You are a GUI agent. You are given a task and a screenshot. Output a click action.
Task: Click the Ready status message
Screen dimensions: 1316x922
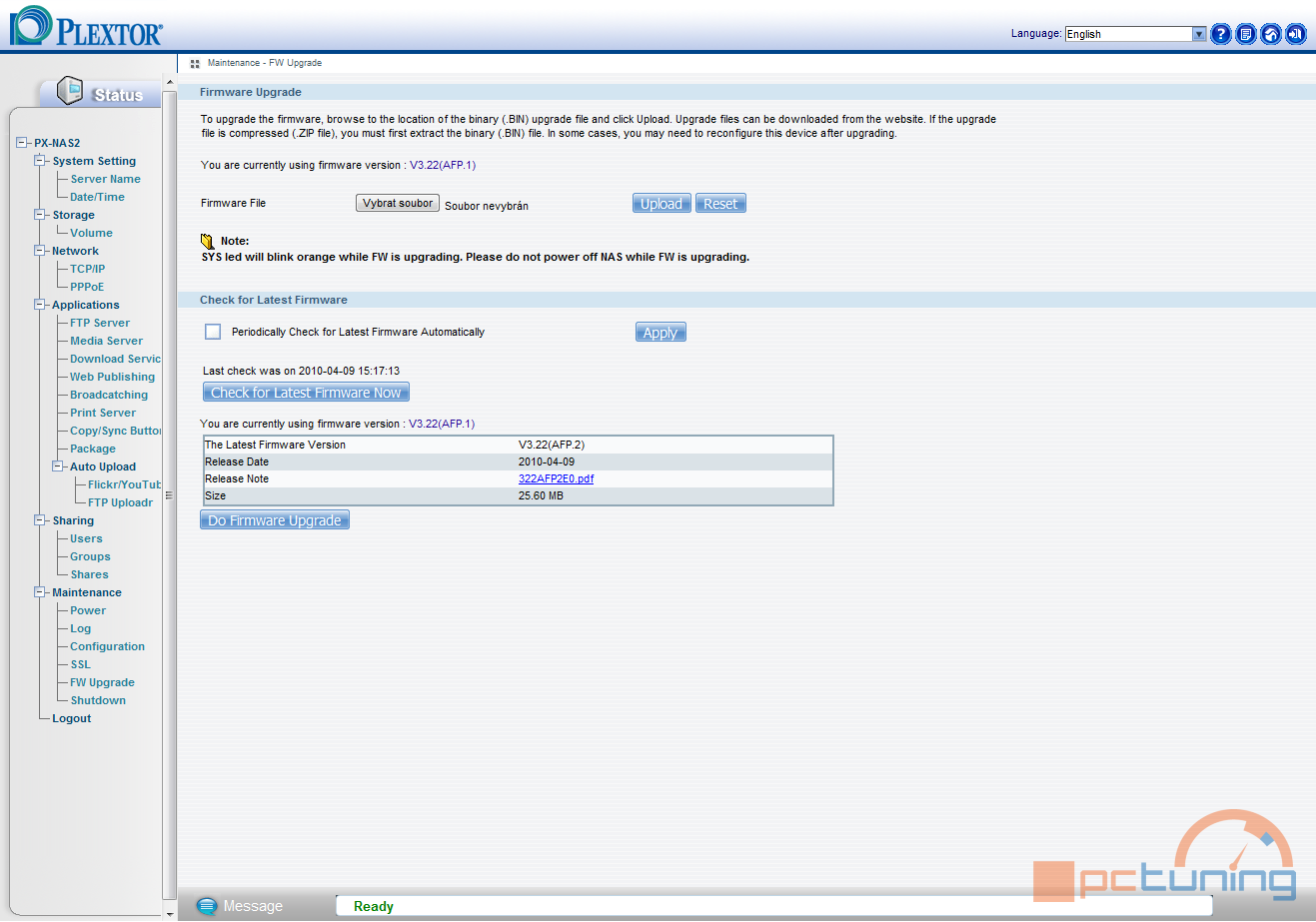(x=374, y=906)
